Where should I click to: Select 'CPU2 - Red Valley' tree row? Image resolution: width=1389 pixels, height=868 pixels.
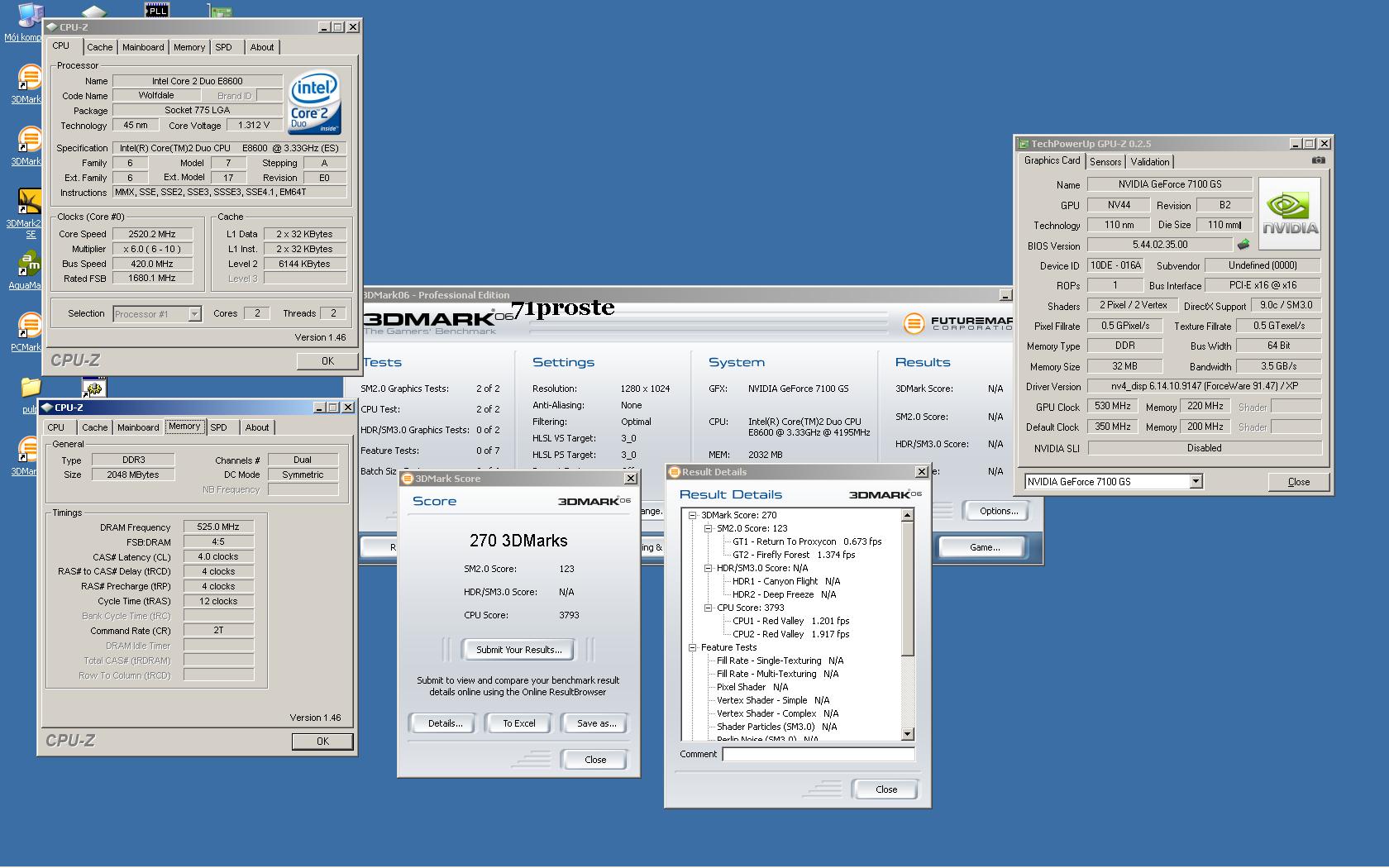(791, 634)
